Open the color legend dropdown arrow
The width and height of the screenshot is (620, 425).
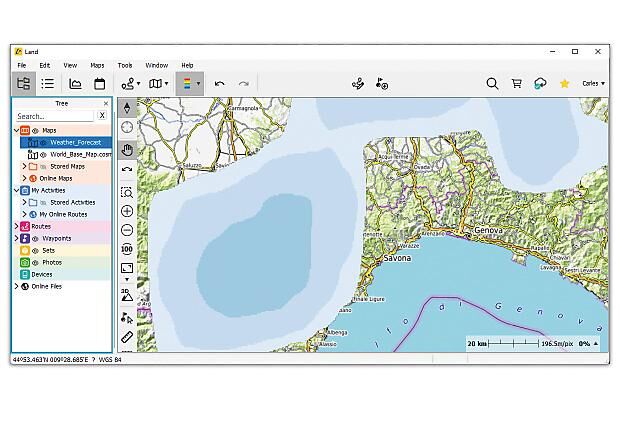tap(198, 83)
